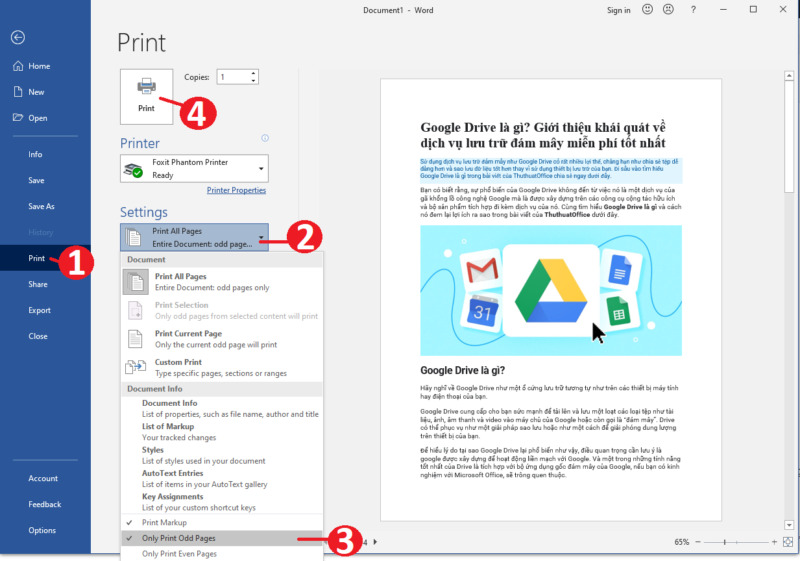Expand the Print All Pages dropdown

tap(194, 237)
